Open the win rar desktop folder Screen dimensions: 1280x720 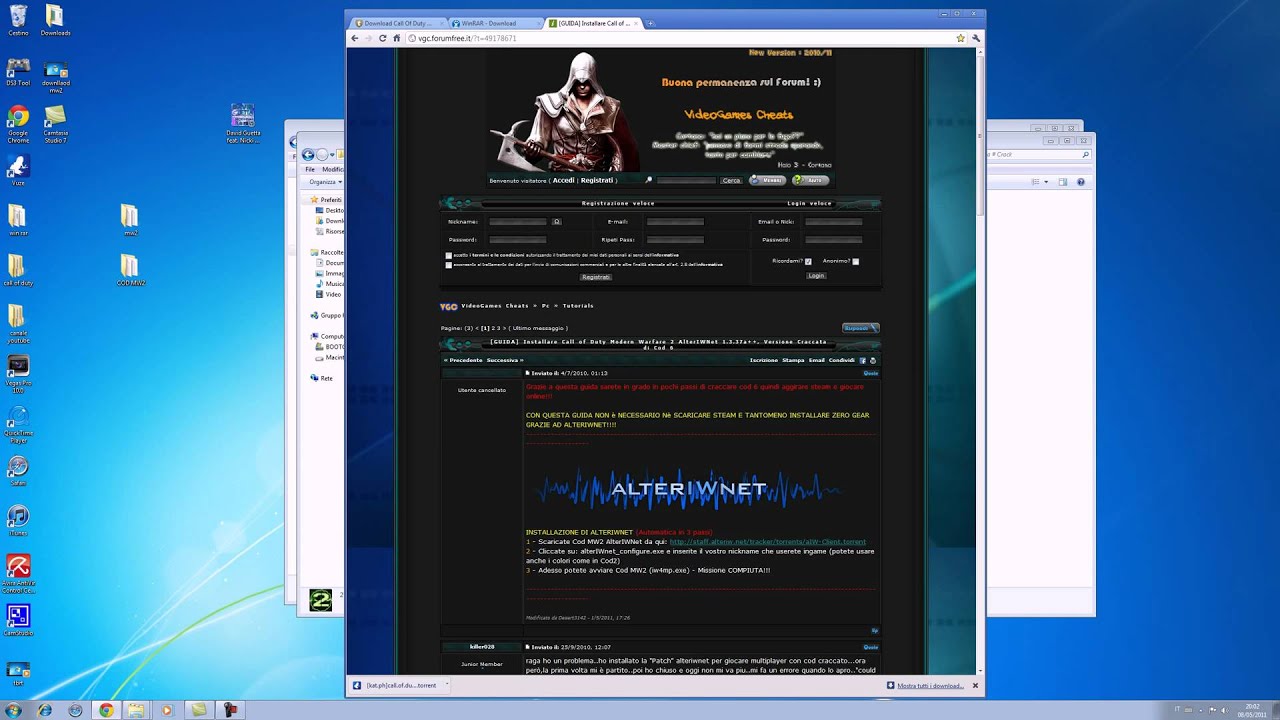[18, 220]
